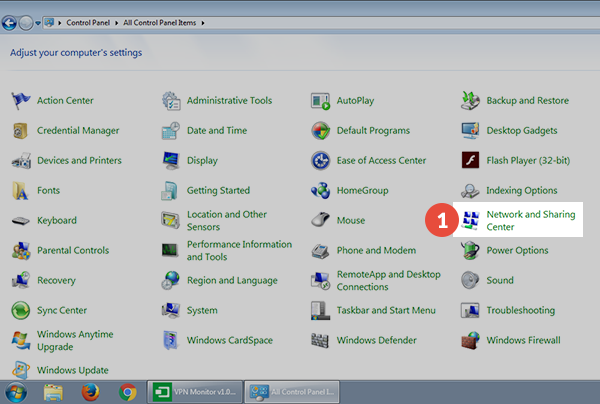Open the Recovery icon

coord(21,280)
